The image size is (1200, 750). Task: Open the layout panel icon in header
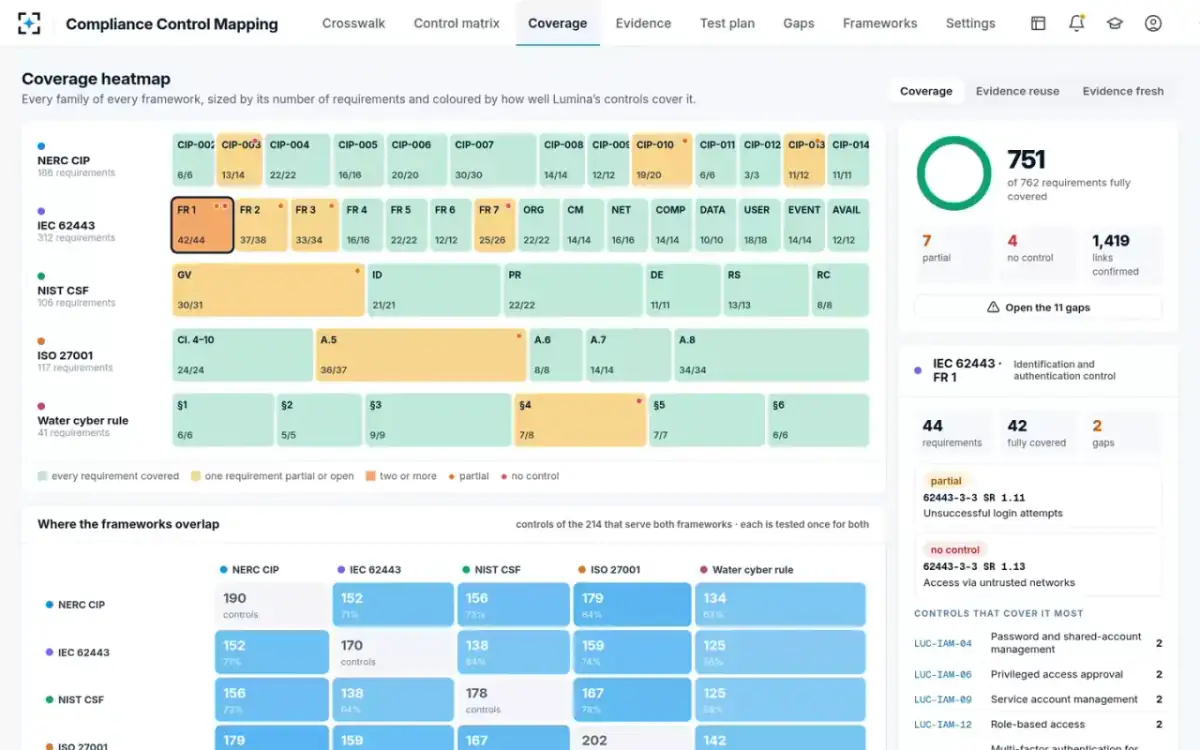(1038, 23)
